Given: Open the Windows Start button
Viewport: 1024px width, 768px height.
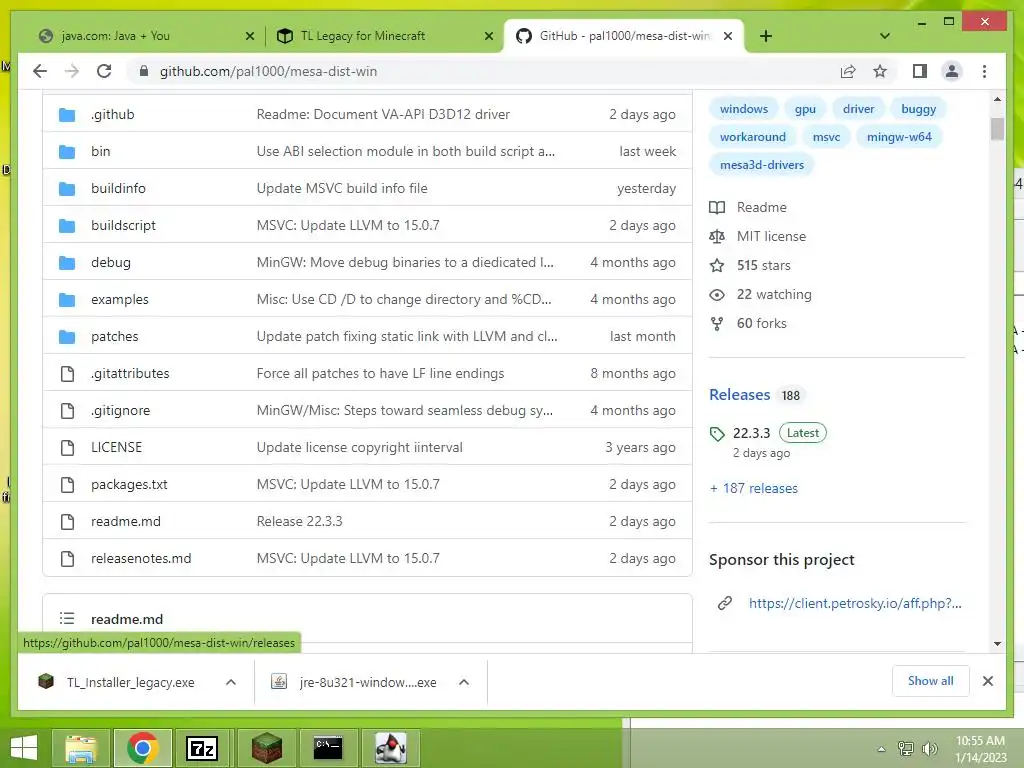Looking at the screenshot, I should [25, 748].
